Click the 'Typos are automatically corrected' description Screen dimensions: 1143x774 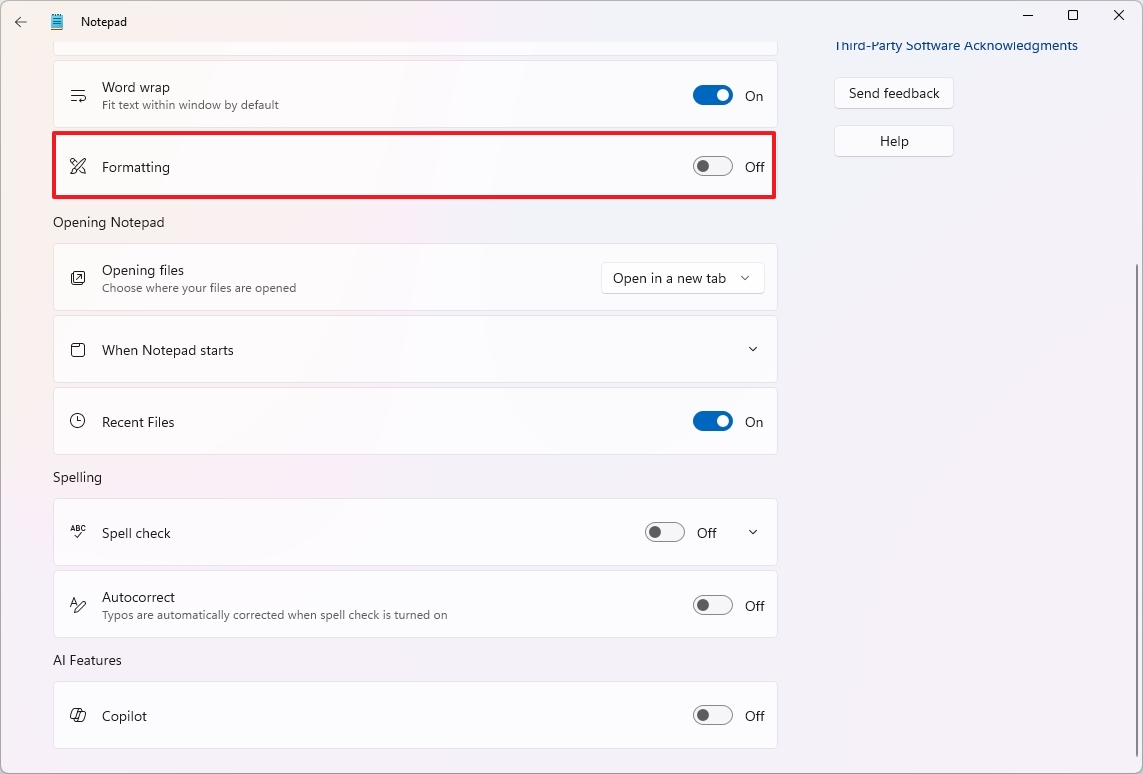(275, 615)
